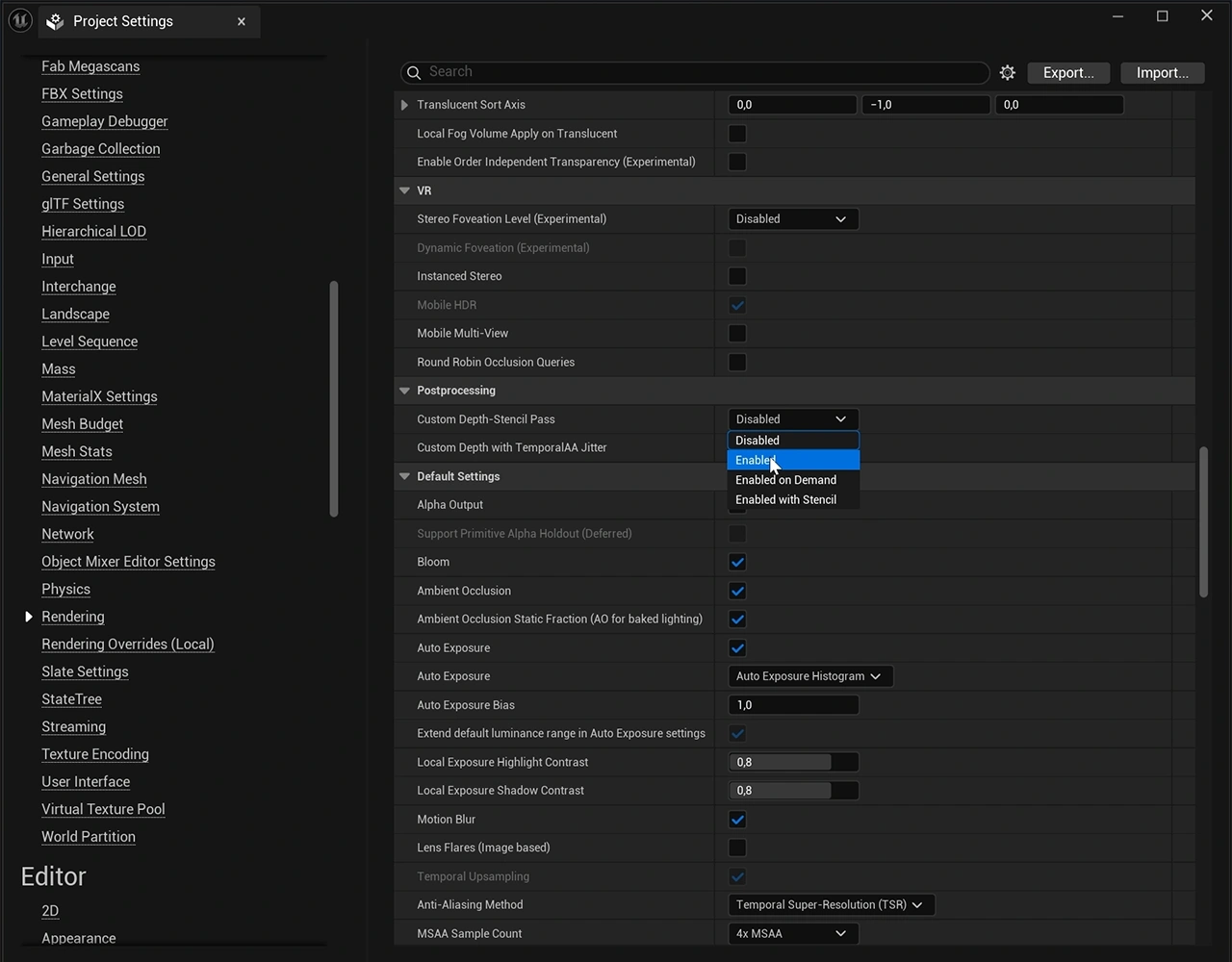The image size is (1232, 962).
Task: Collapse the Postprocessing section
Action: click(404, 391)
